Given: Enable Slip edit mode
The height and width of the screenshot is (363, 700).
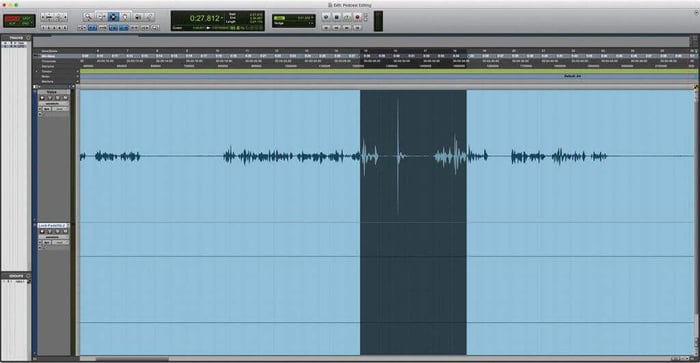Looking at the screenshot, I should 12,23.
